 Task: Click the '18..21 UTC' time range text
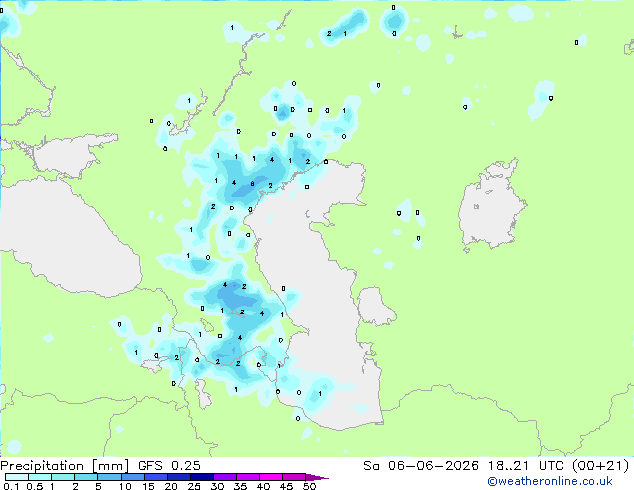coord(527,466)
